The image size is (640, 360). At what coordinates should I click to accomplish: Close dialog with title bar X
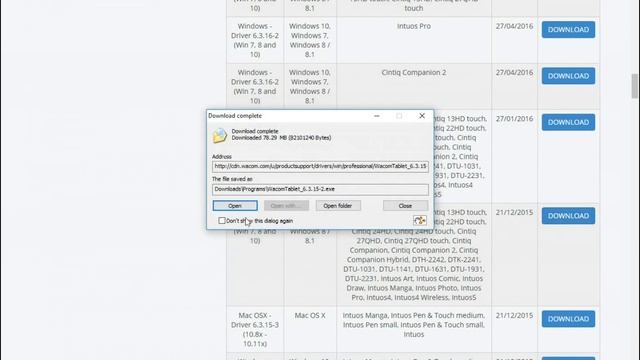pos(422,116)
